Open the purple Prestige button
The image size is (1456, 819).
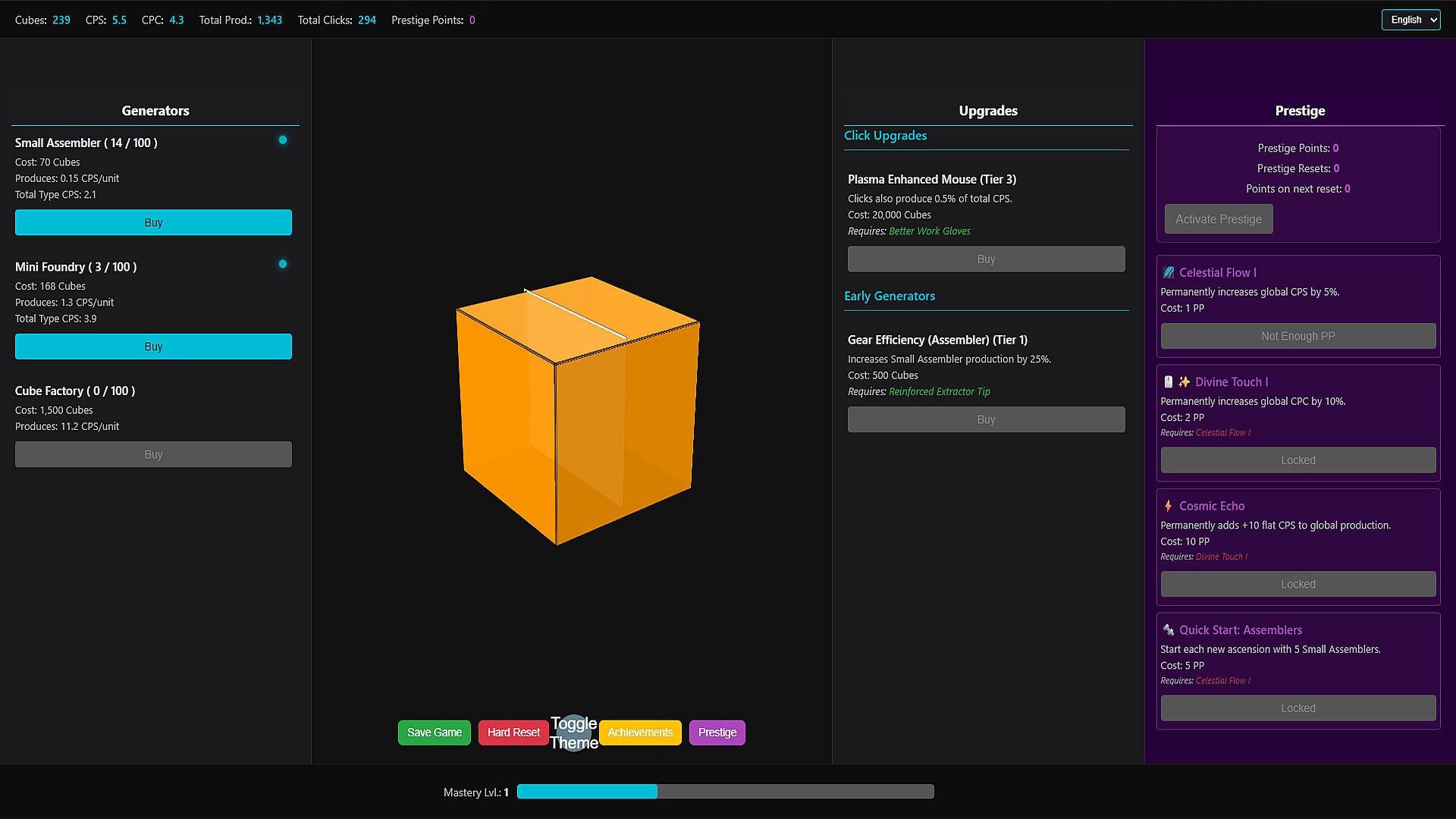(717, 733)
